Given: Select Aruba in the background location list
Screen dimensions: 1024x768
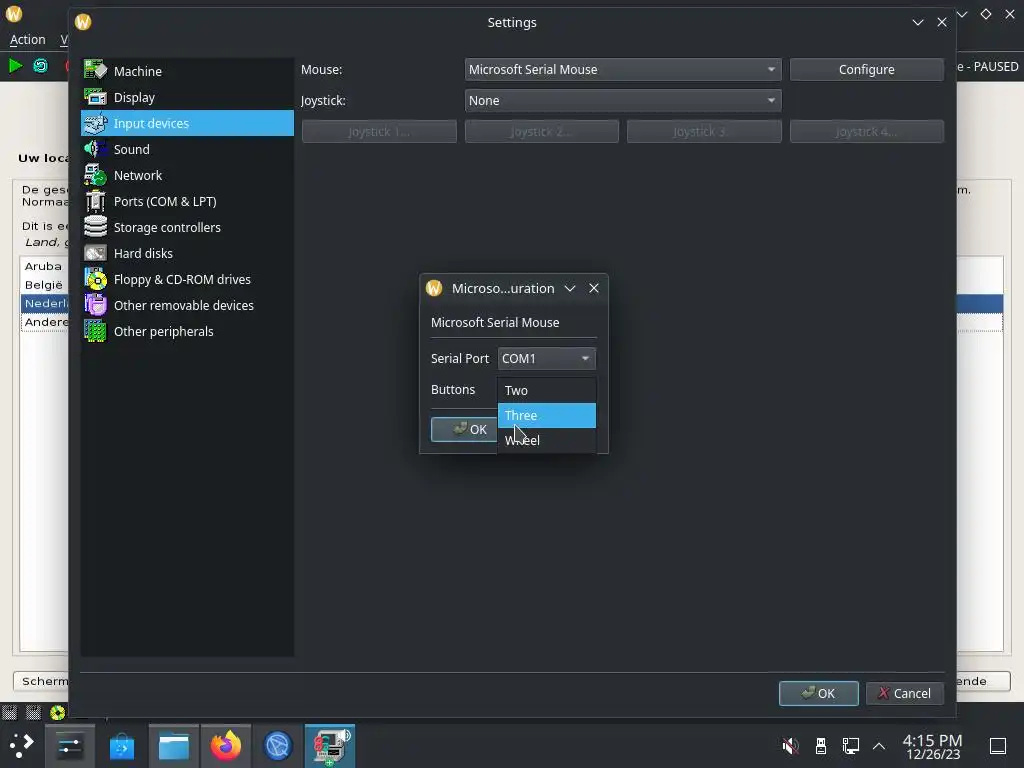Looking at the screenshot, I should pyautogui.click(x=43, y=266).
